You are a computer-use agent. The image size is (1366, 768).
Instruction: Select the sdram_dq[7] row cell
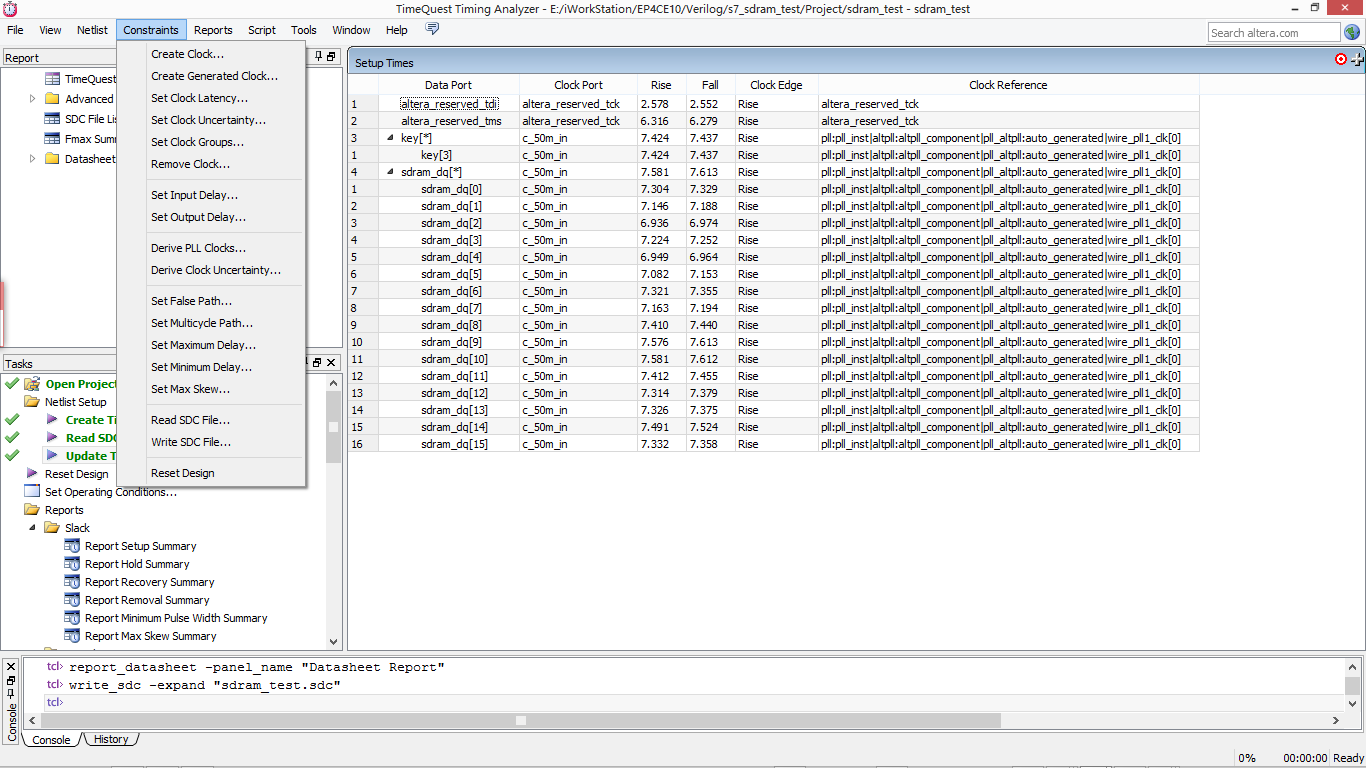click(x=450, y=308)
